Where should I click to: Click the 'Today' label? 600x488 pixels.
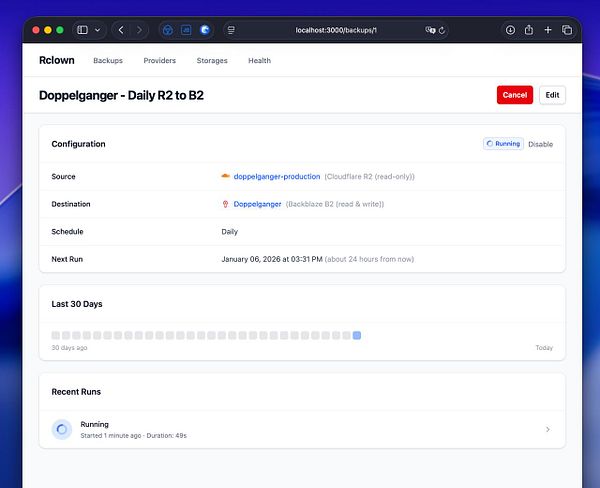pyautogui.click(x=544, y=348)
